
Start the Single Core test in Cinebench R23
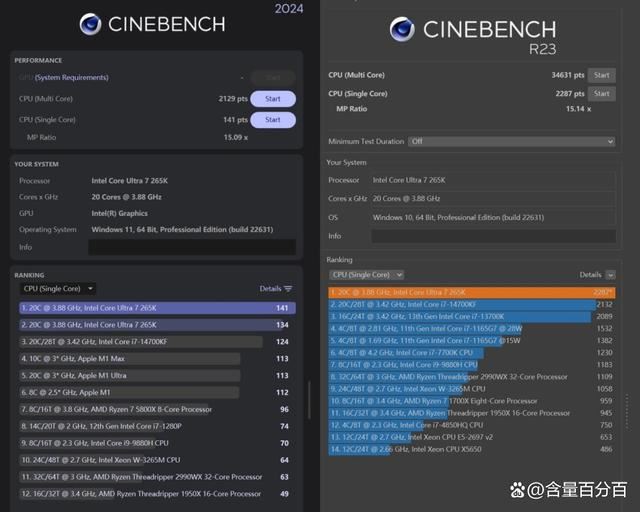[601, 95]
